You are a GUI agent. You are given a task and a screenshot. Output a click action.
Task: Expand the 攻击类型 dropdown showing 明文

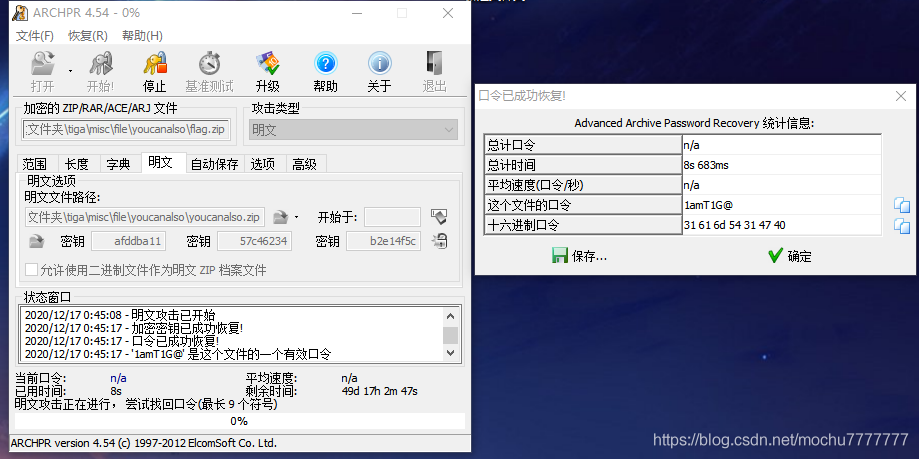pyautogui.click(x=353, y=130)
